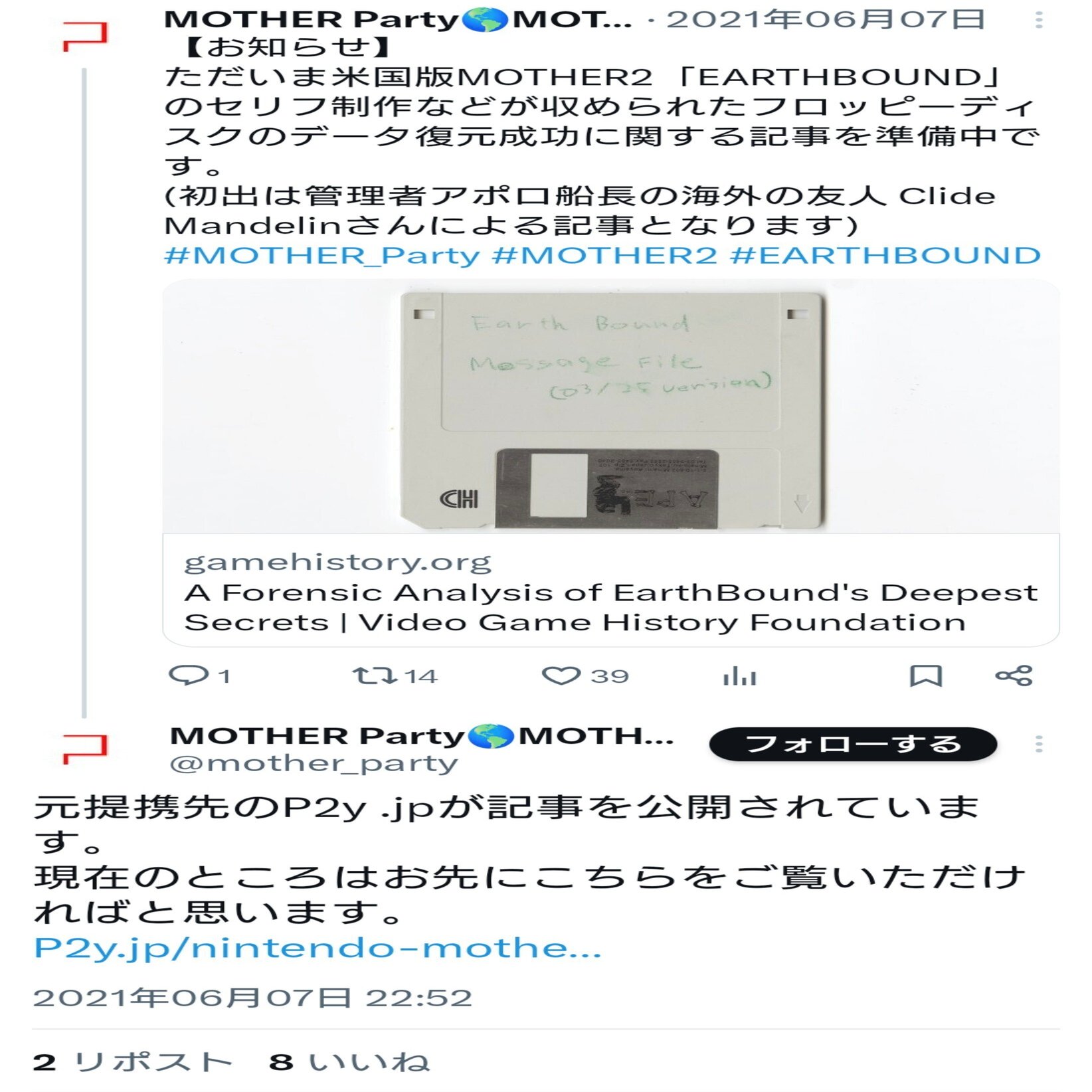Viewport: 1092px width, 1092px height.
Task: Share the tweet with the share icon
Action: click(x=1014, y=676)
